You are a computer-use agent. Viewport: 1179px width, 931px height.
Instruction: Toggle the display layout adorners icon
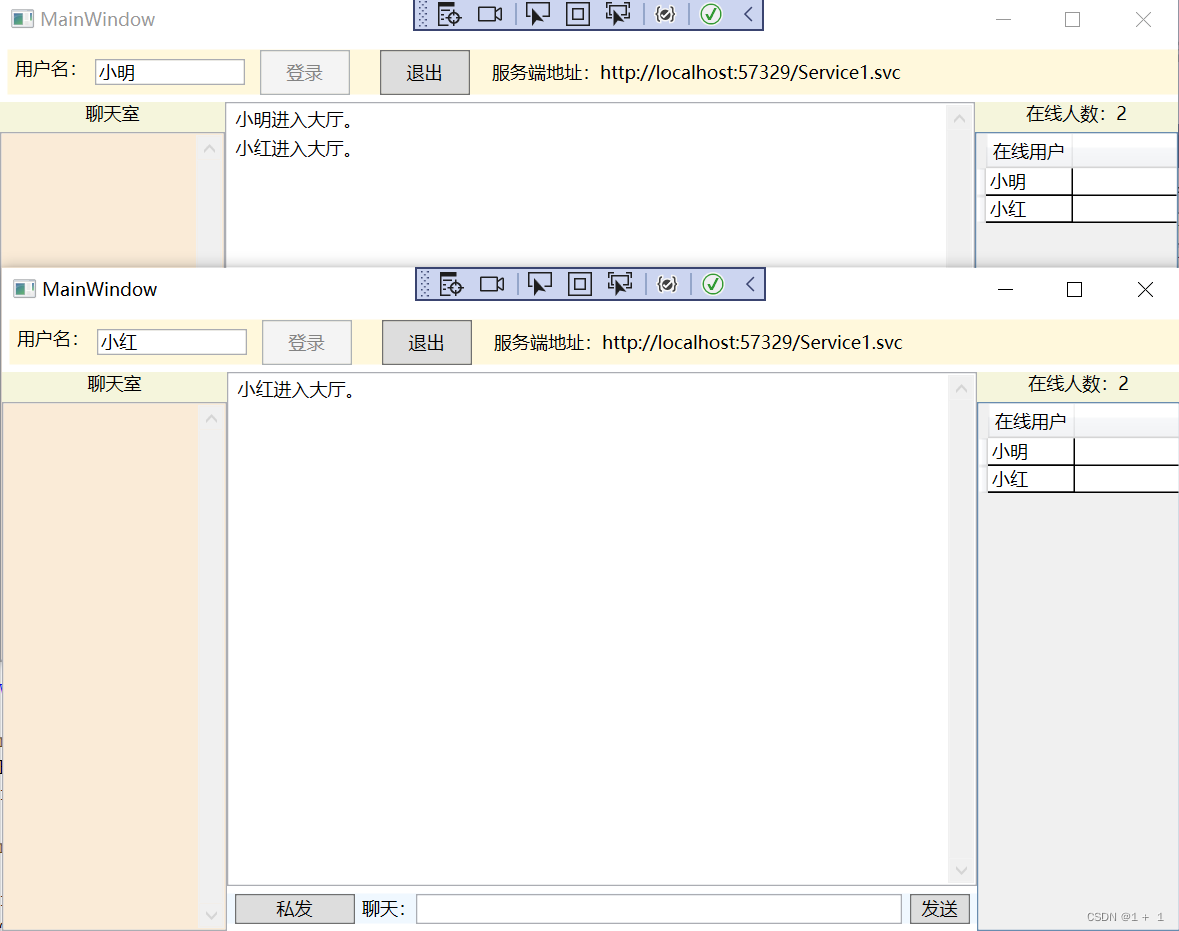(x=579, y=14)
